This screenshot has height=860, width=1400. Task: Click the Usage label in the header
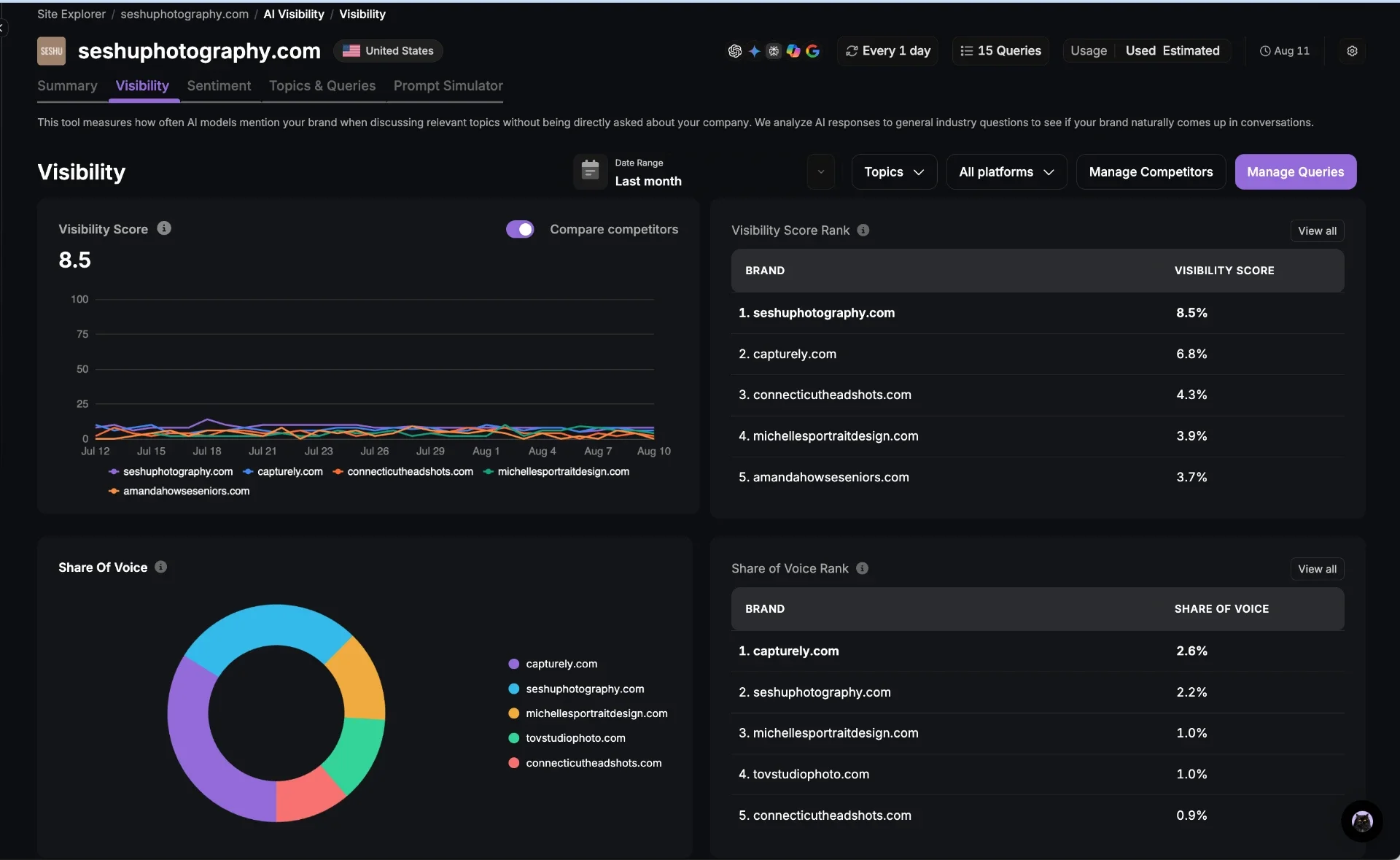click(x=1089, y=51)
